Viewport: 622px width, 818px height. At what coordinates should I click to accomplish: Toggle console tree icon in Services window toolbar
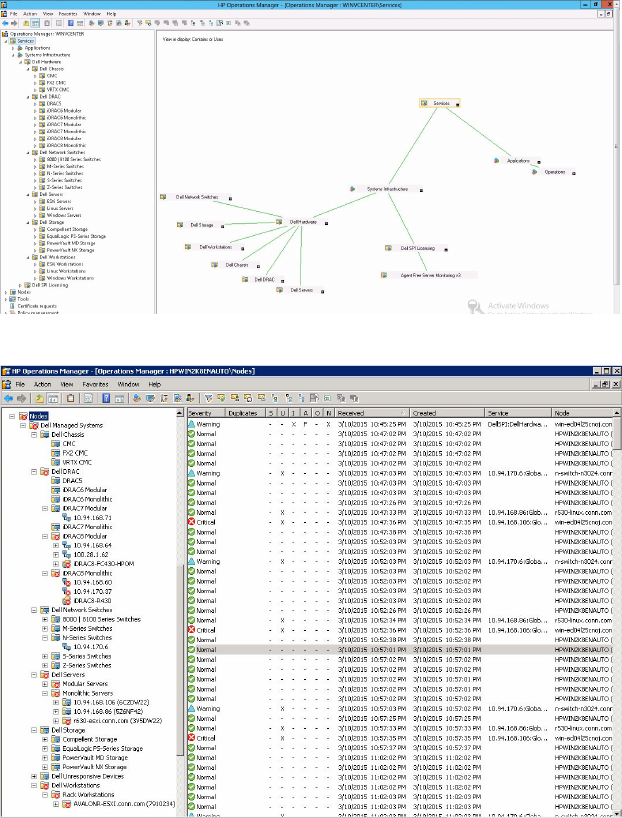[35, 23]
